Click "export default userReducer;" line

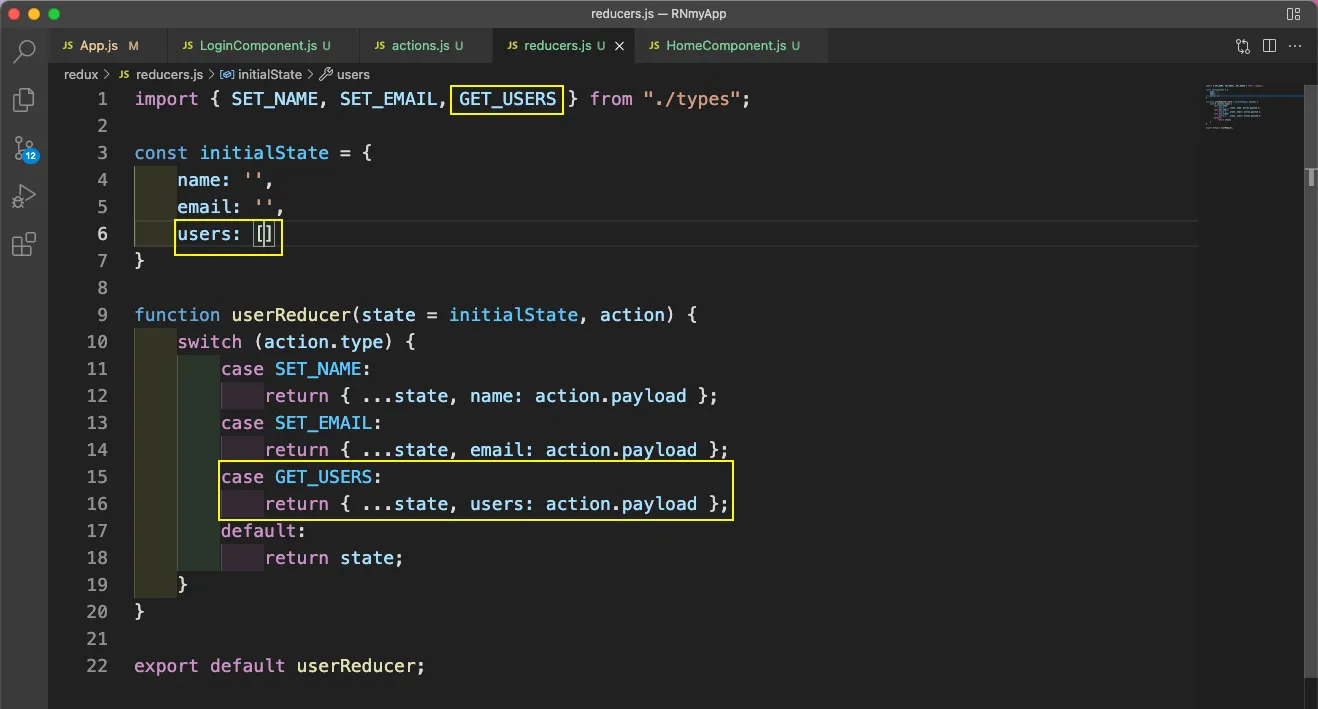(280, 666)
